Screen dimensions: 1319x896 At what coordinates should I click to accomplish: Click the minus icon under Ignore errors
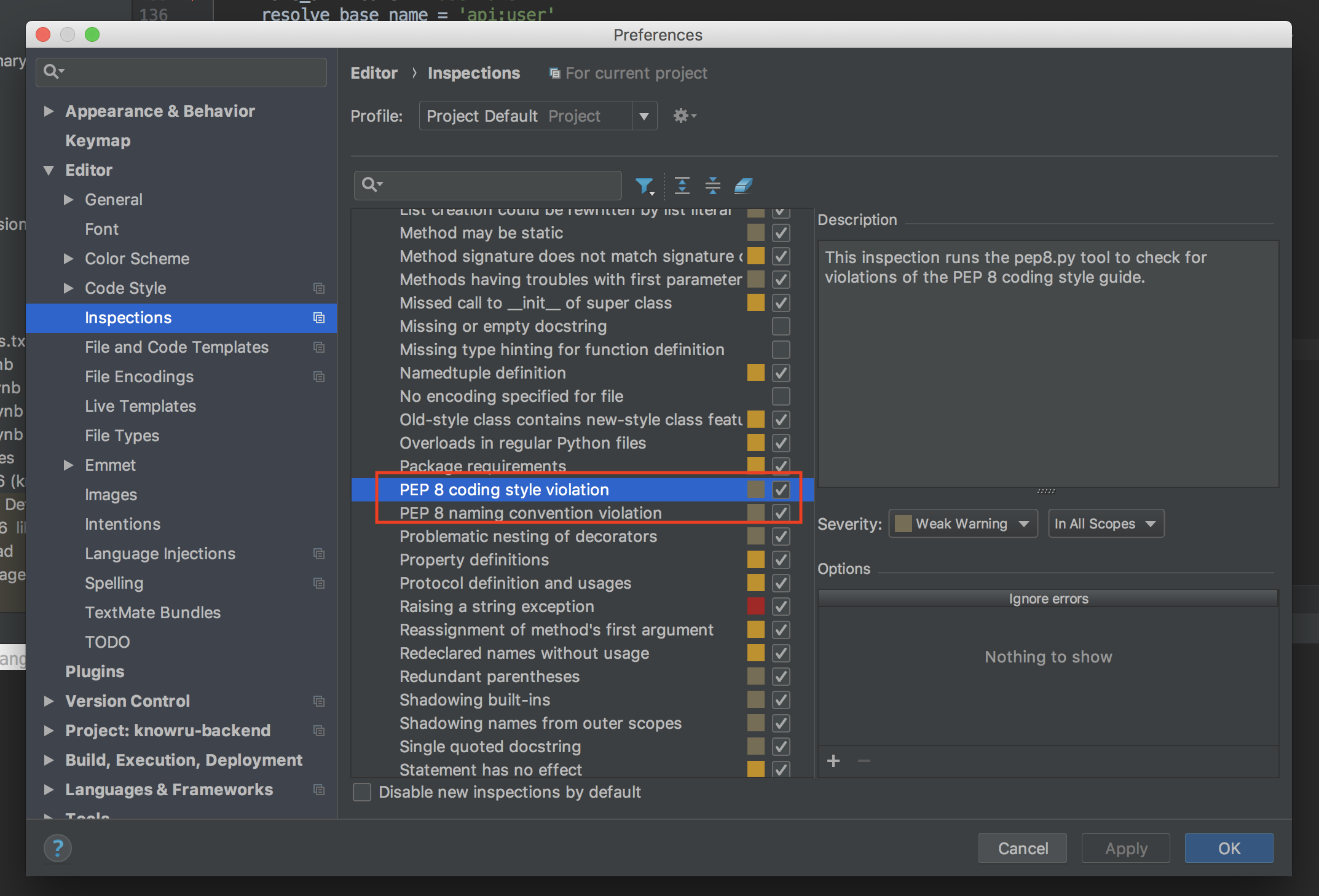click(864, 761)
